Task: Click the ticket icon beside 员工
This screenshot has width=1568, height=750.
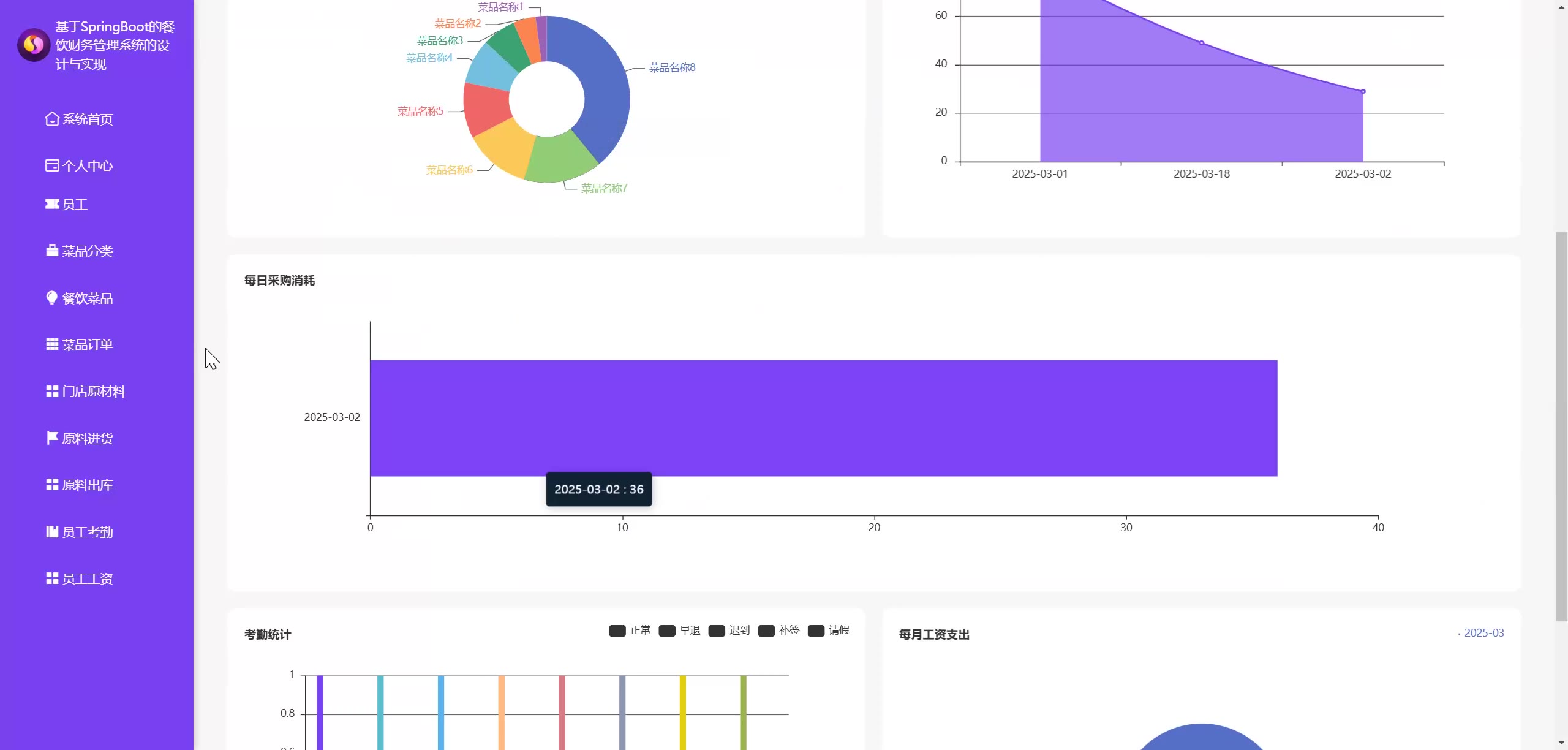Action: [52, 204]
